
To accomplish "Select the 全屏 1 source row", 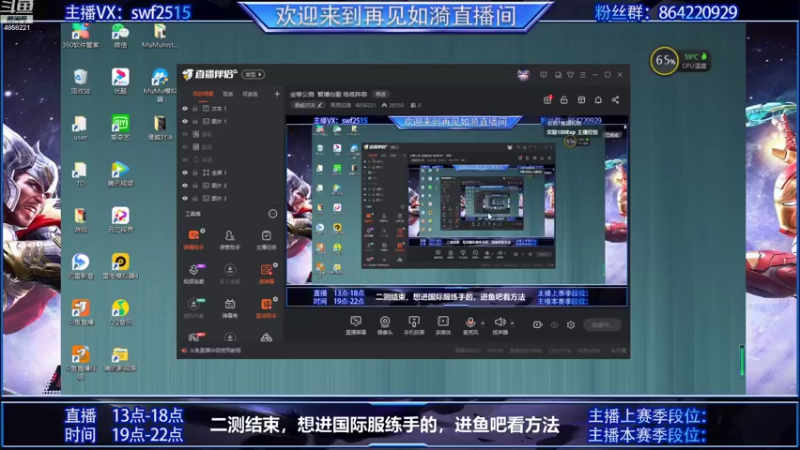I will pos(231,172).
